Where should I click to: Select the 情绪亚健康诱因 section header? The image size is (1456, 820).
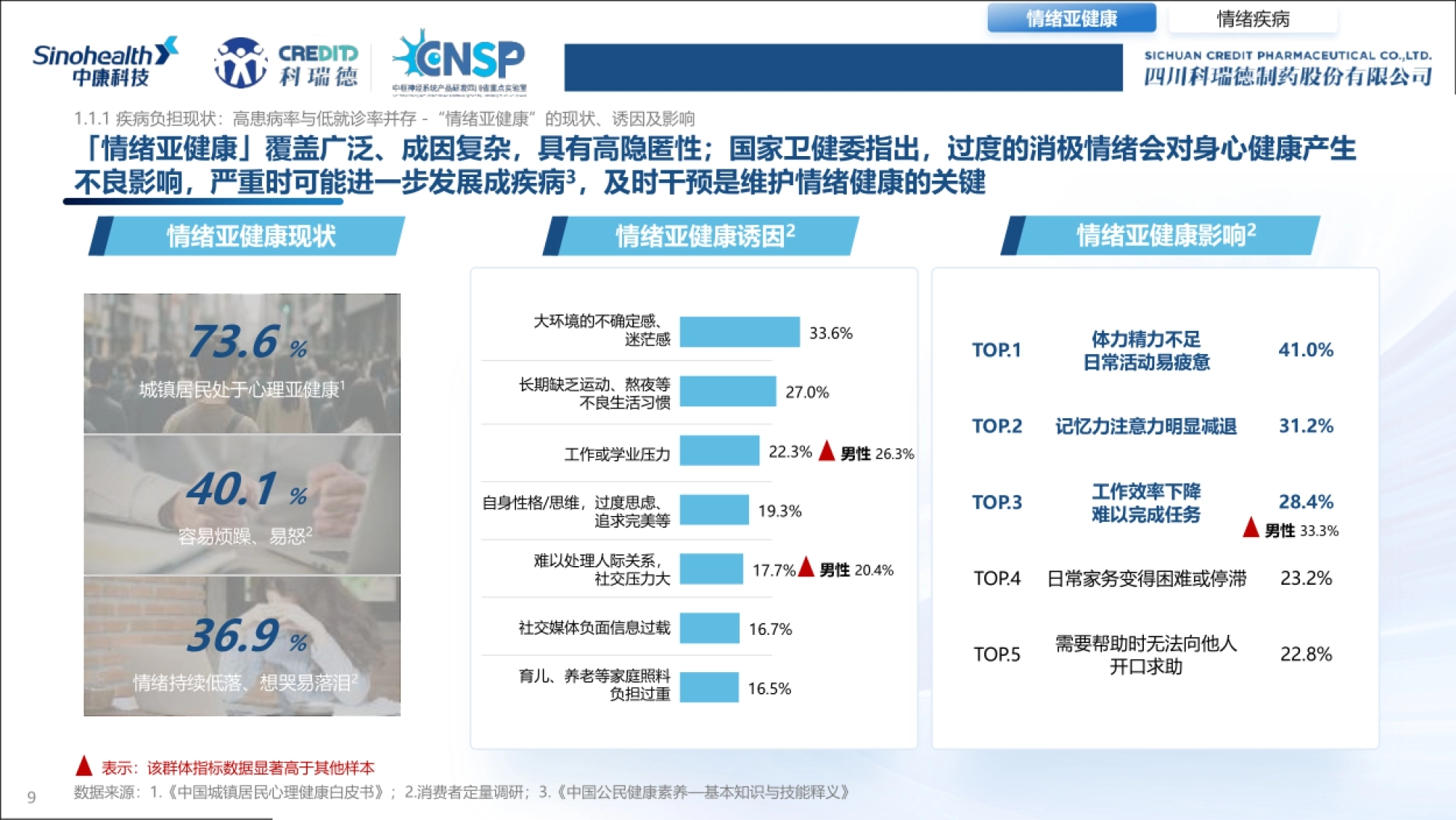701,236
